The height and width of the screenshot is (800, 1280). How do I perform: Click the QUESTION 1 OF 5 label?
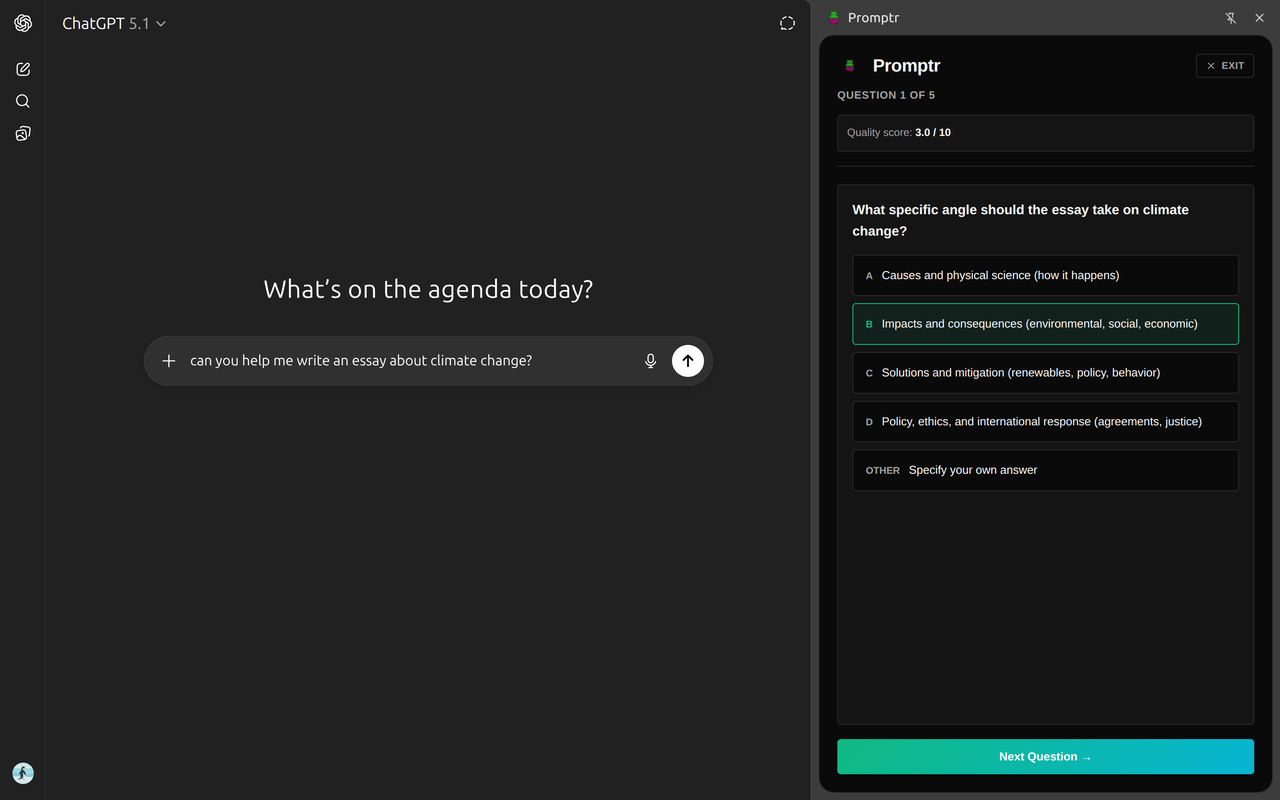coord(886,95)
